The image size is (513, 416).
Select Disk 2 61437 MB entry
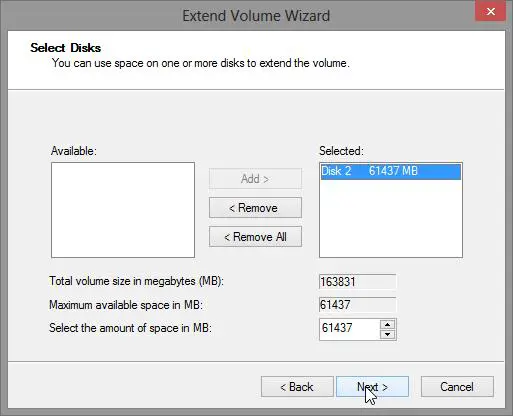(391, 171)
